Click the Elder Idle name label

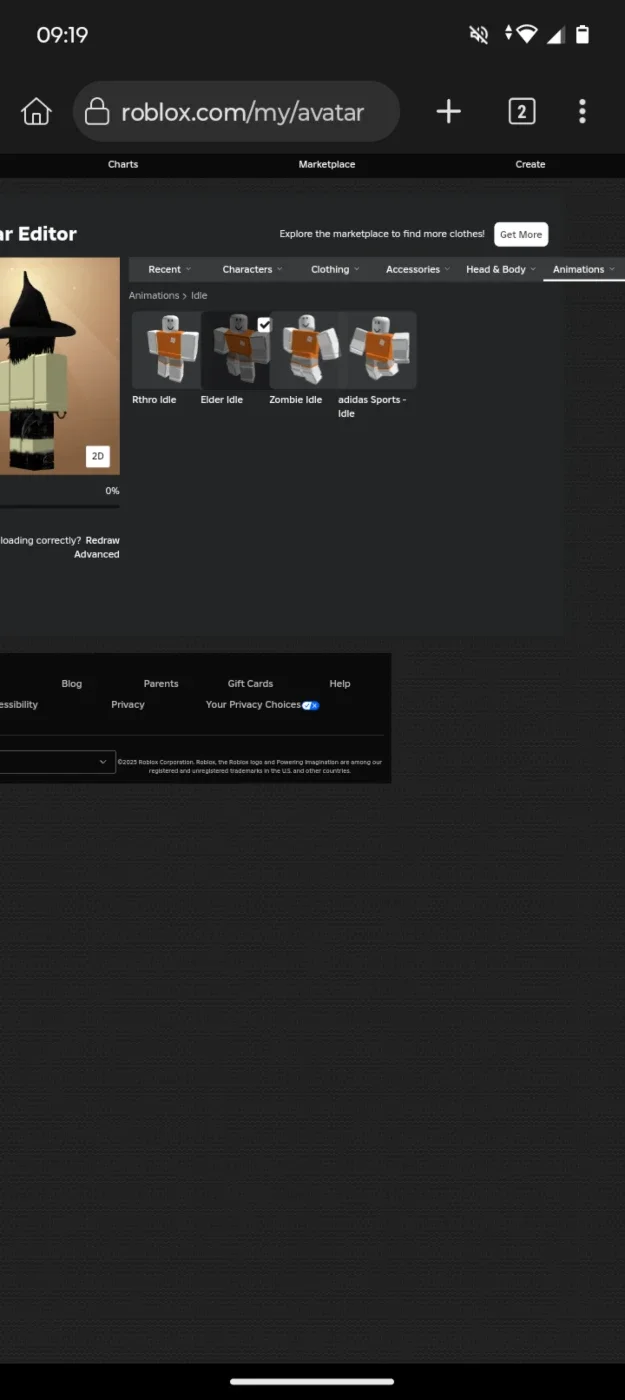[x=222, y=400]
